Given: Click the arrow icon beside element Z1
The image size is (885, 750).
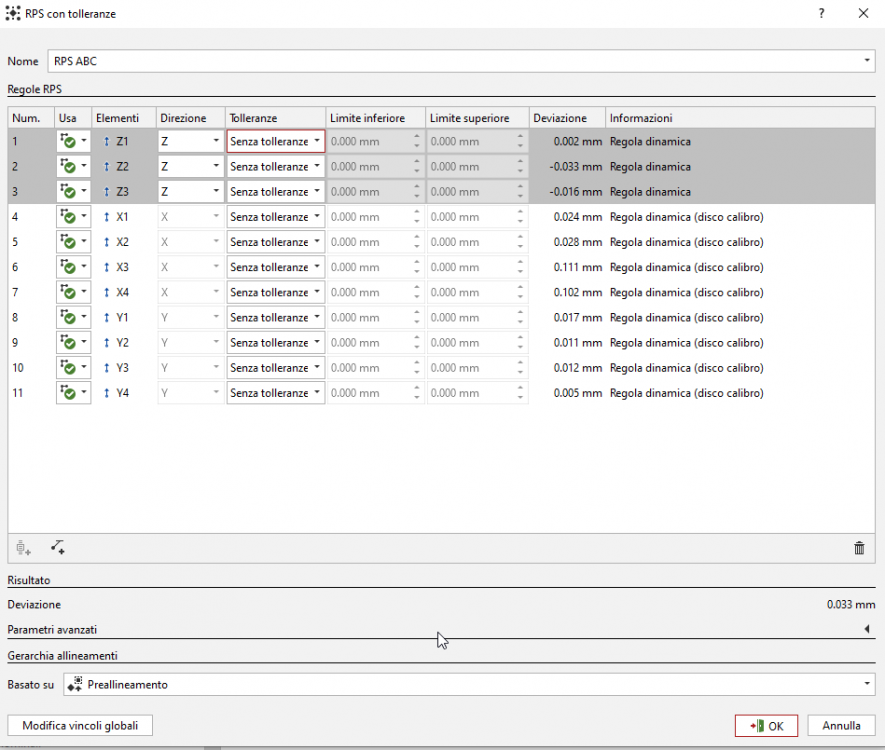Looking at the screenshot, I should coord(107,142).
